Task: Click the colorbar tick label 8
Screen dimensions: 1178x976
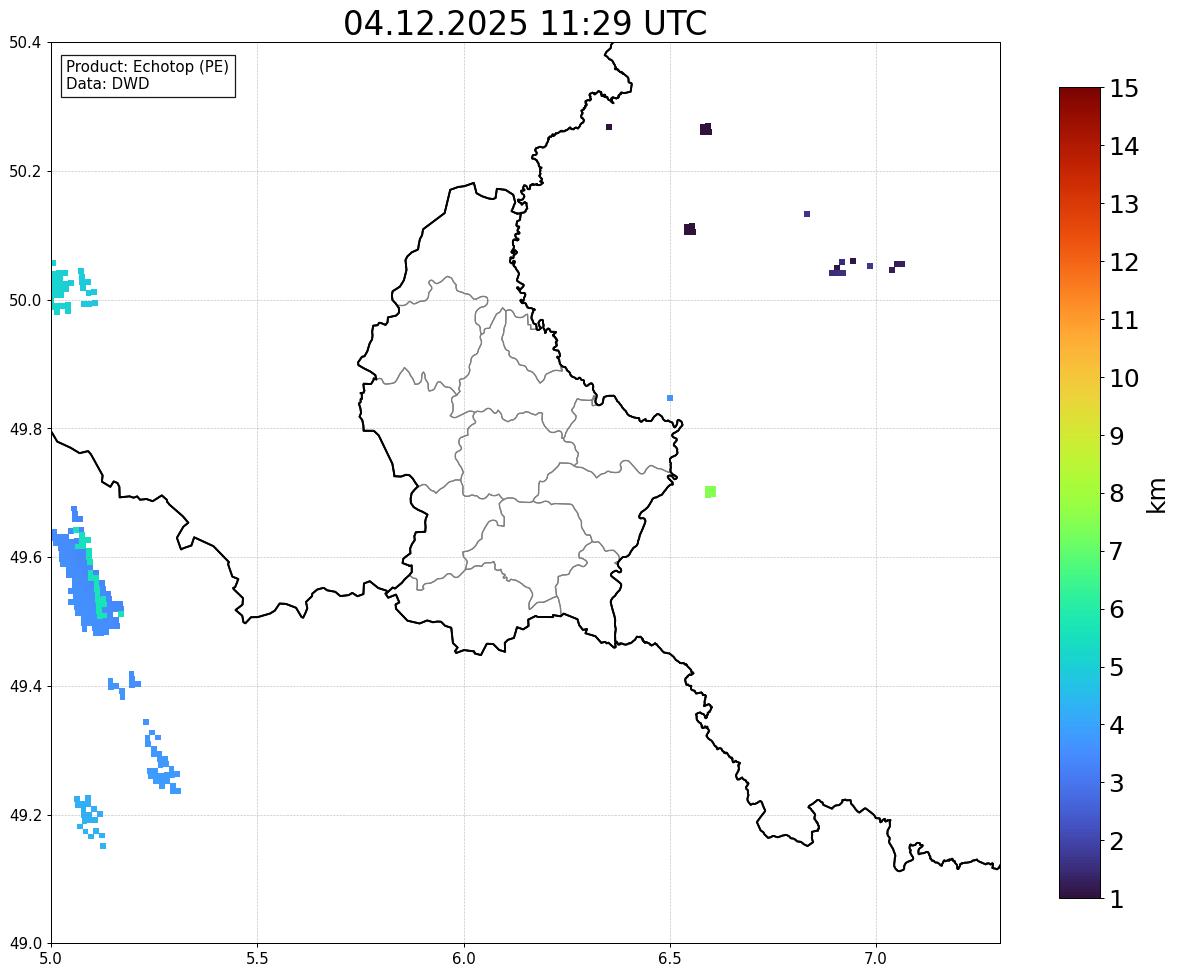Action: click(1117, 494)
